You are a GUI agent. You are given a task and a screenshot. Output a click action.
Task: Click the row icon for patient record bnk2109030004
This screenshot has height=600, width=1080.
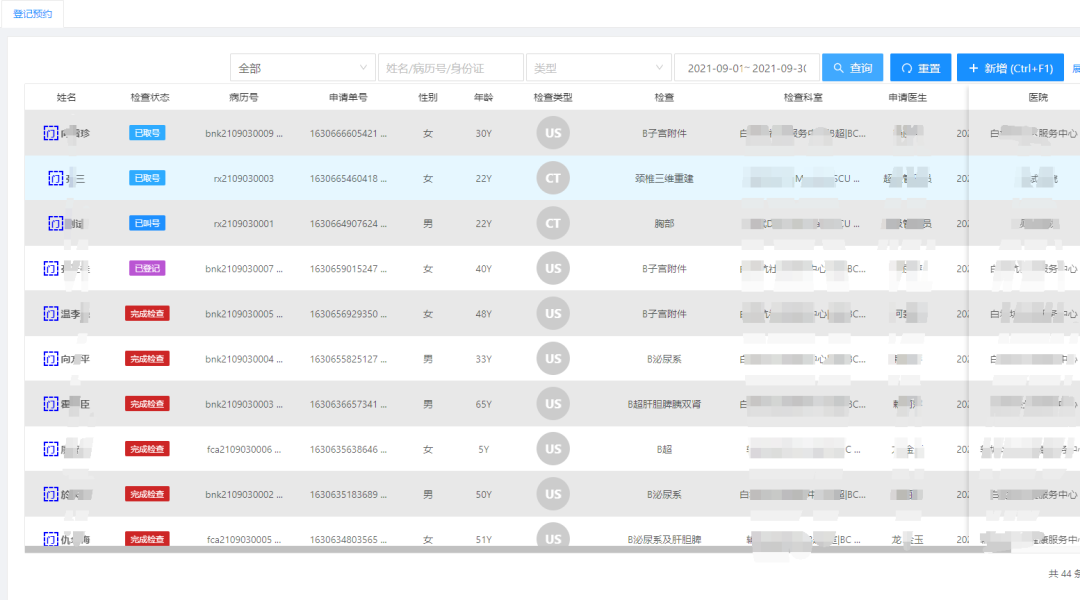51,359
